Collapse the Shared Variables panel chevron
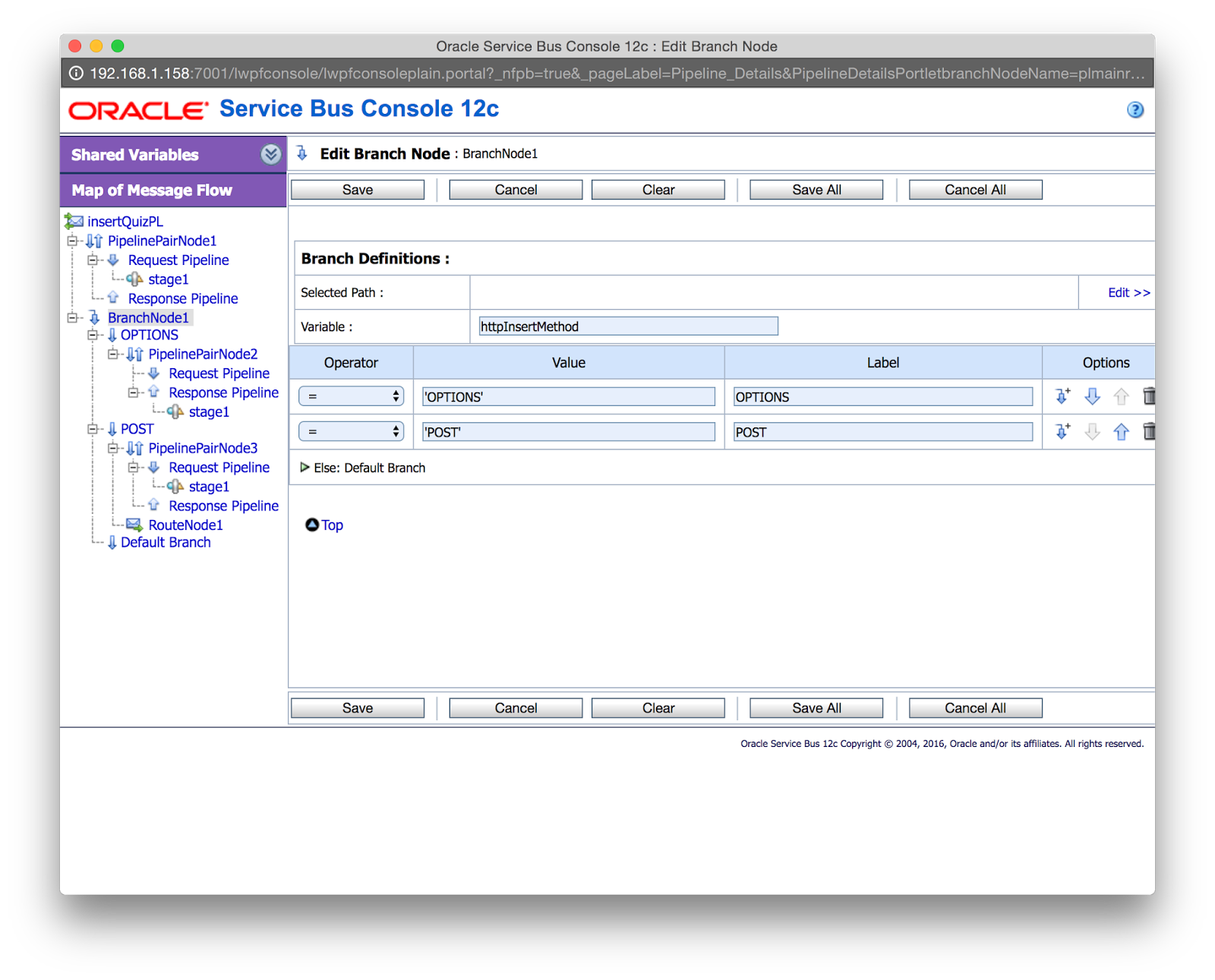This screenshot has height=980, width=1215. coord(270,155)
